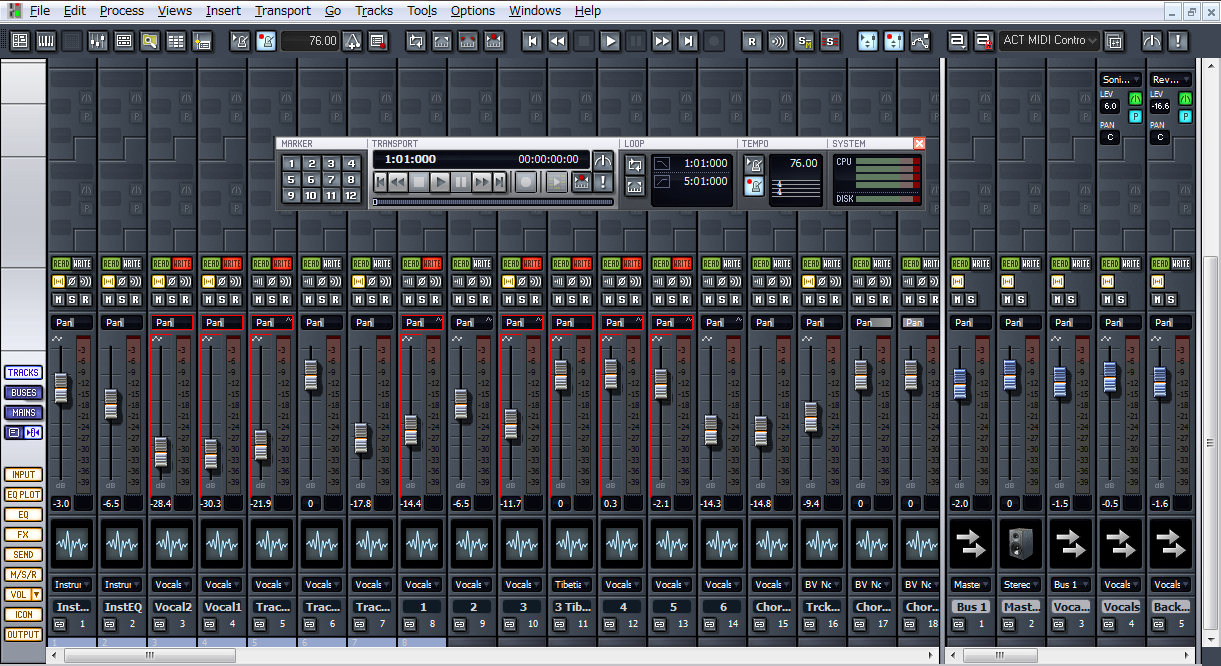The image size is (1221, 666).
Task: Toggle FX section display
Action: [x=23, y=535]
